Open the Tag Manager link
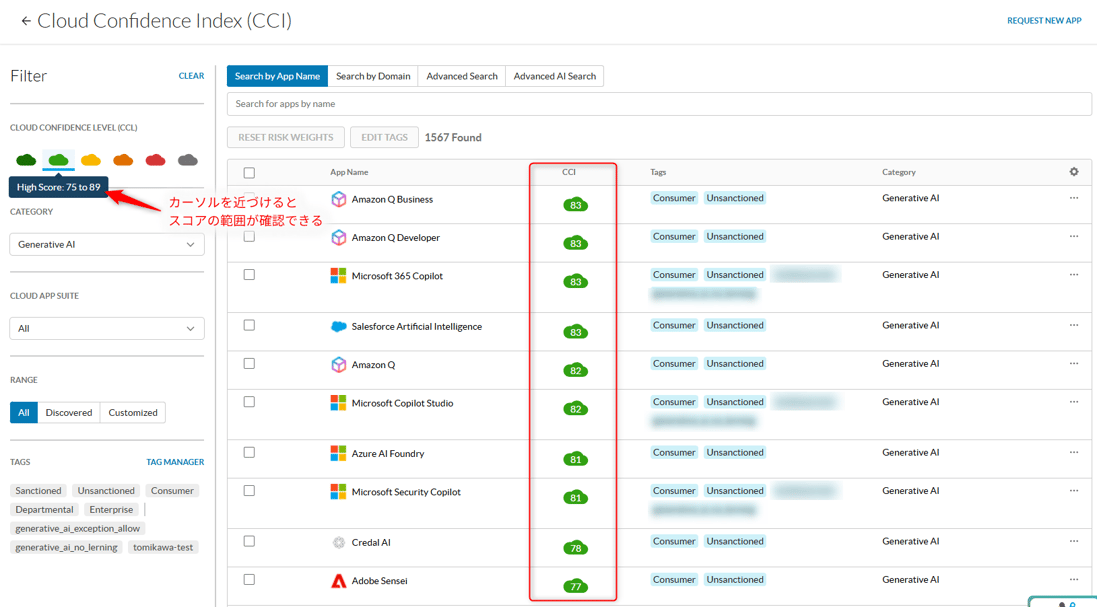The height and width of the screenshot is (607, 1097). pos(175,462)
